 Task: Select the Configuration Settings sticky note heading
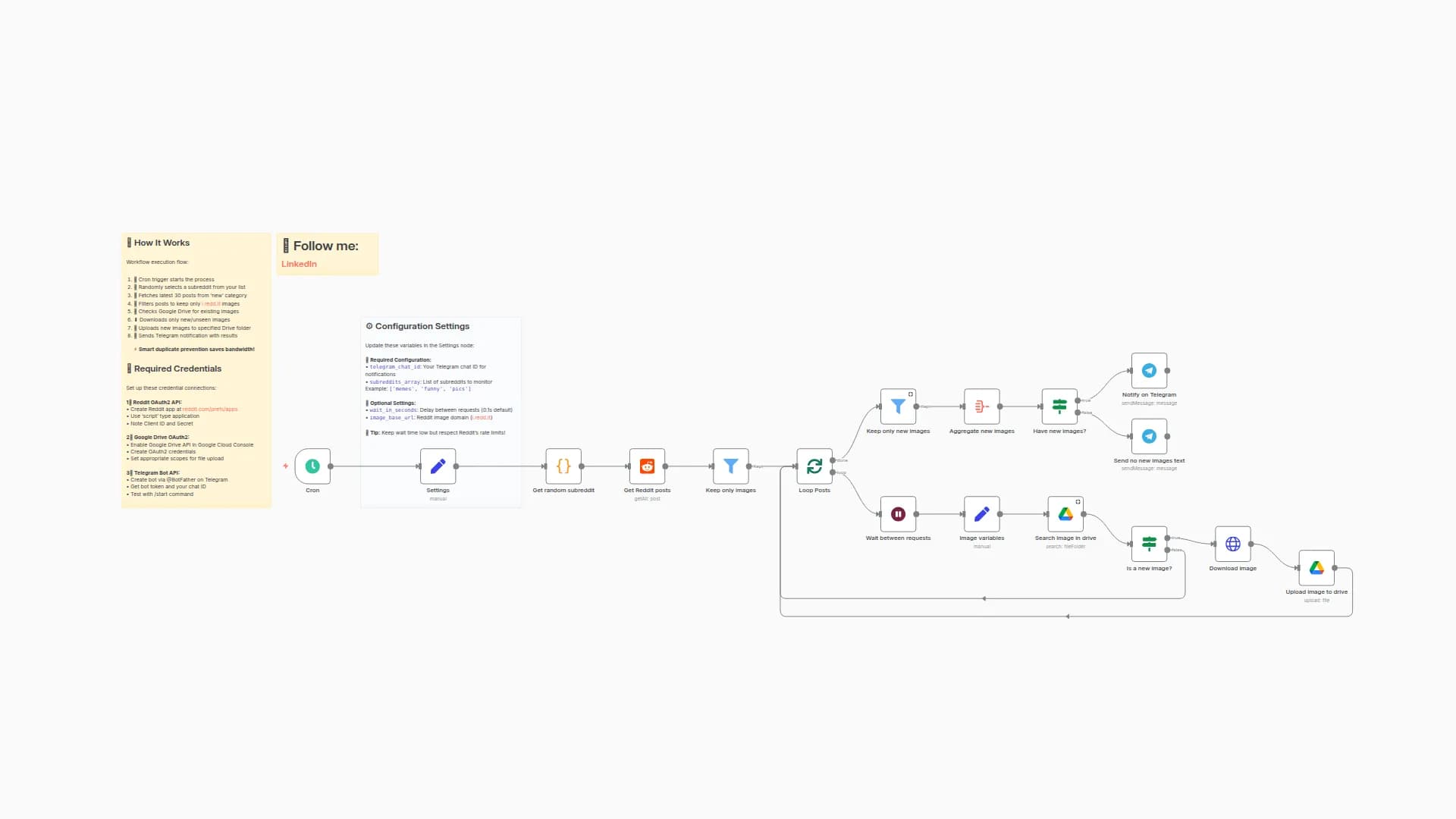pos(422,326)
